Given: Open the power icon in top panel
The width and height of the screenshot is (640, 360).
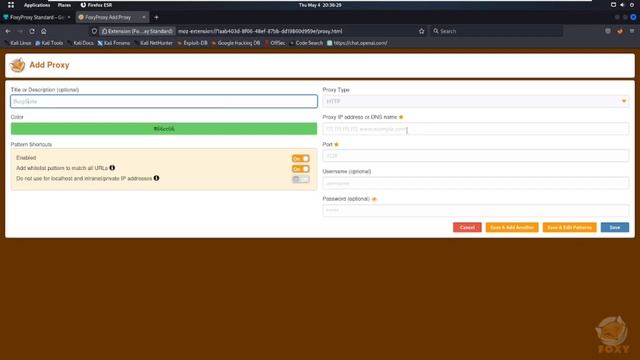Looking at the screenshot, I should coord(632,5).
